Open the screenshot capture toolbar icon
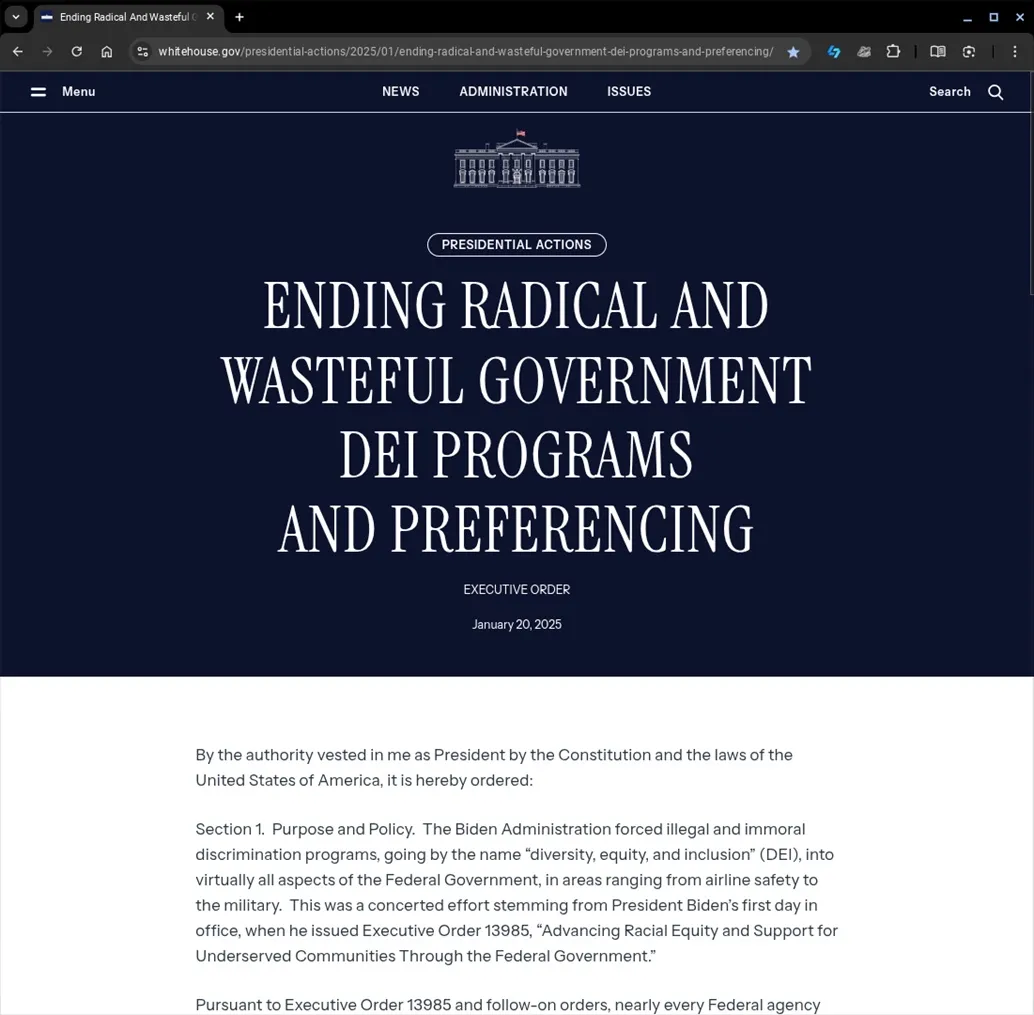Image resolution: width=1034 pixels, height=1015 pixels. [x=969, y=51]
